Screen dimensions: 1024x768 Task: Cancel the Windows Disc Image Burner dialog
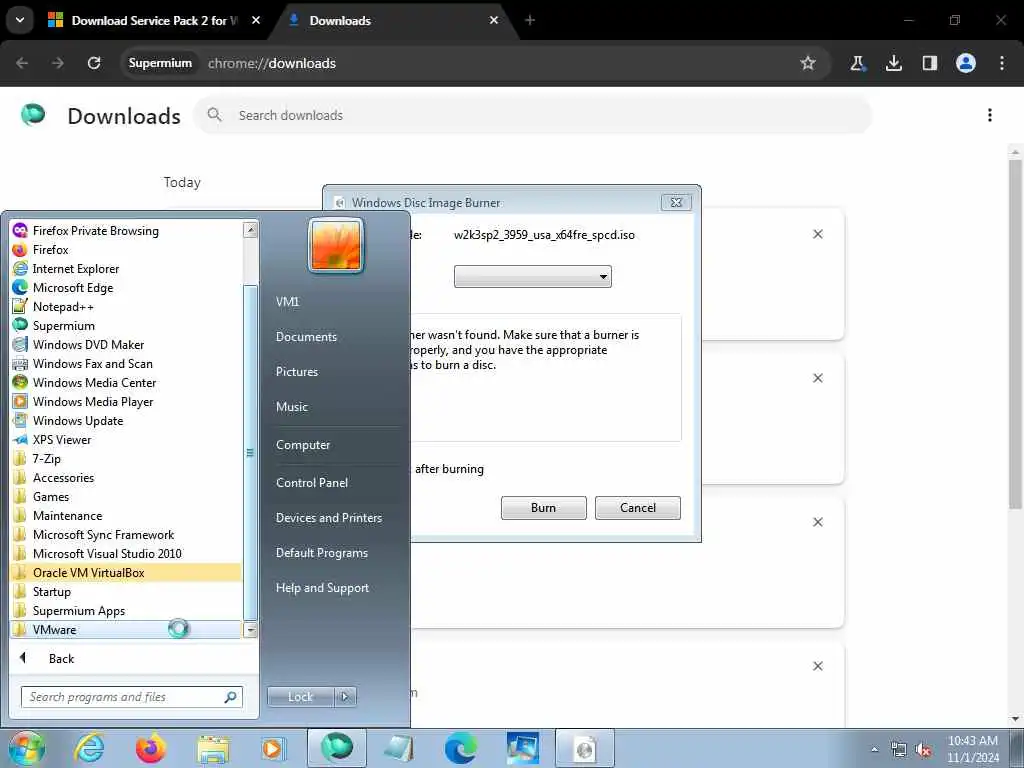pos(637,507)
